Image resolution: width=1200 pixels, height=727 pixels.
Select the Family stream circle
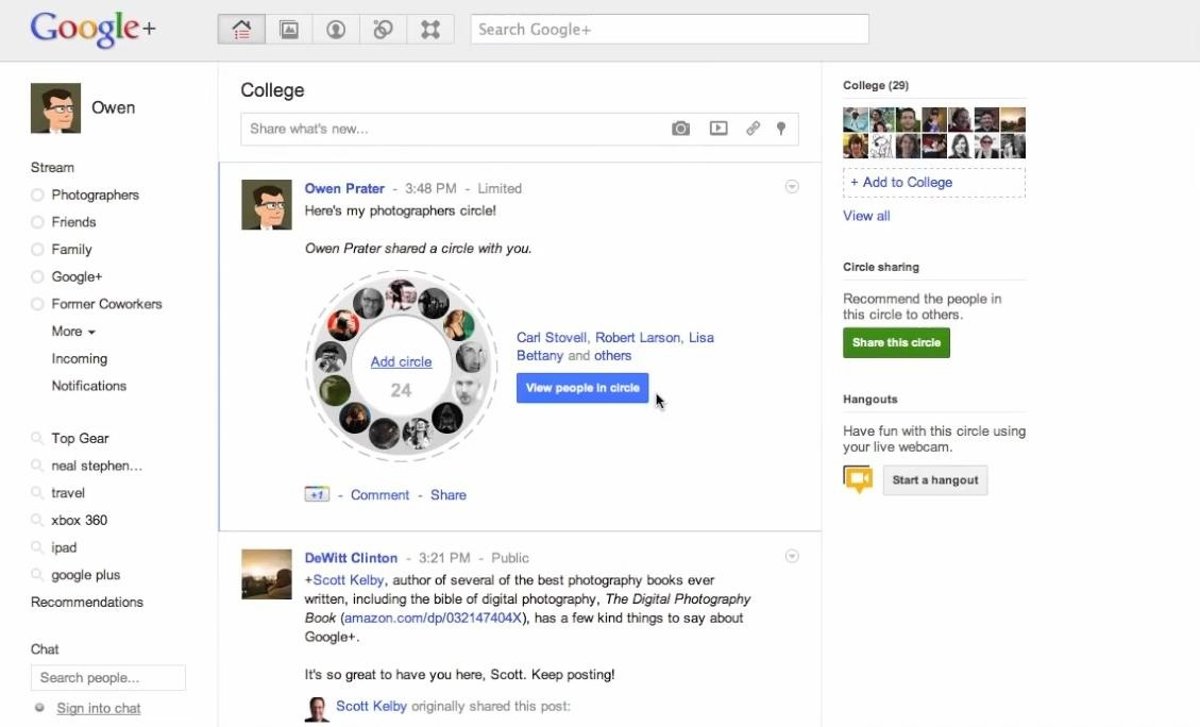tap(71, 249)
